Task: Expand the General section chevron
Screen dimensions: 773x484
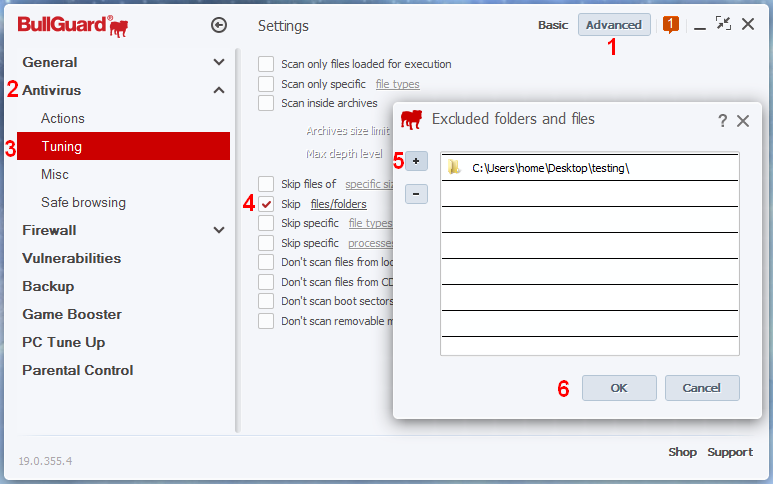Action: click(219, 62)
